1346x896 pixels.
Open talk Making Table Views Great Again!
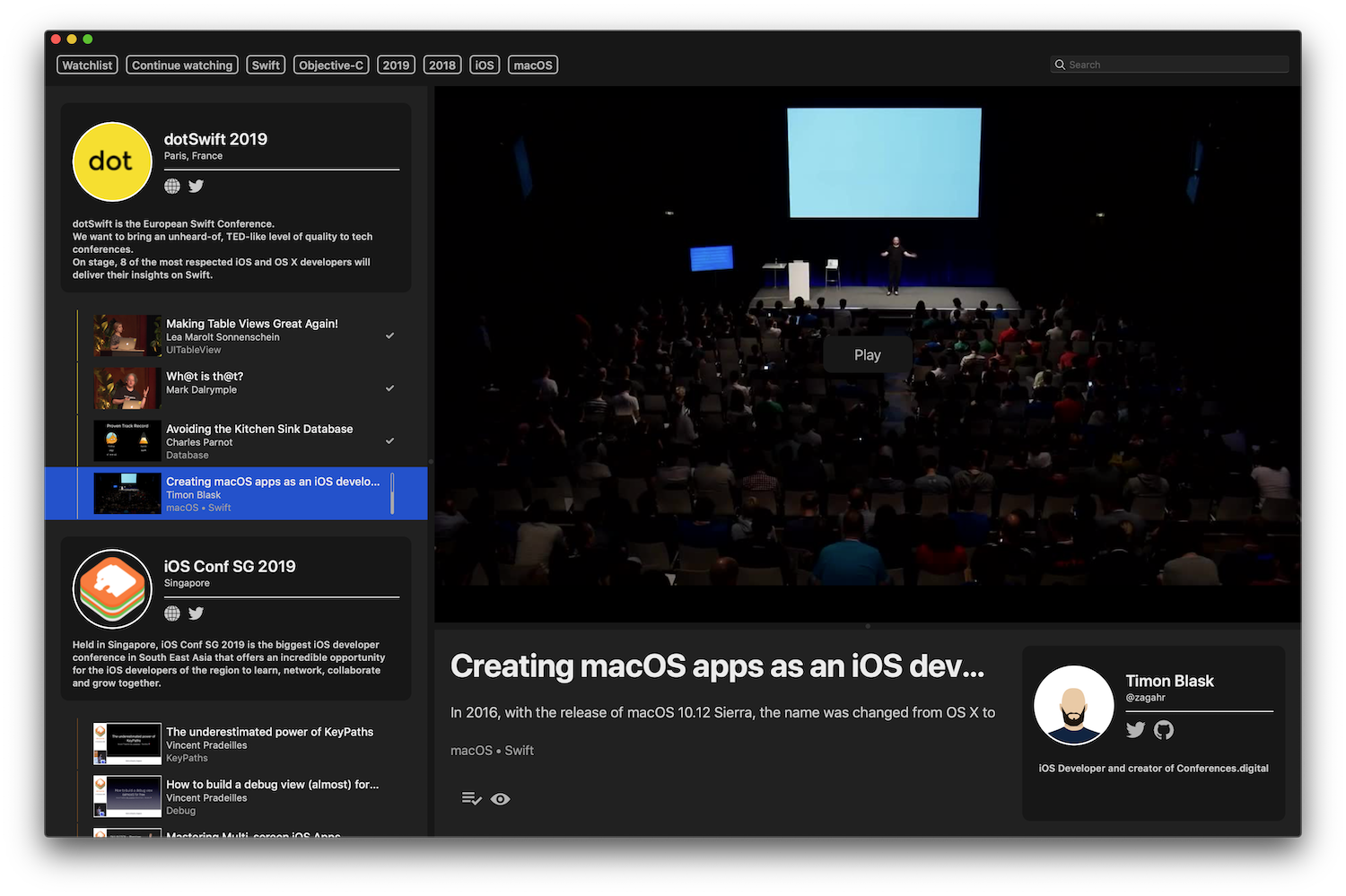(237, 336)
